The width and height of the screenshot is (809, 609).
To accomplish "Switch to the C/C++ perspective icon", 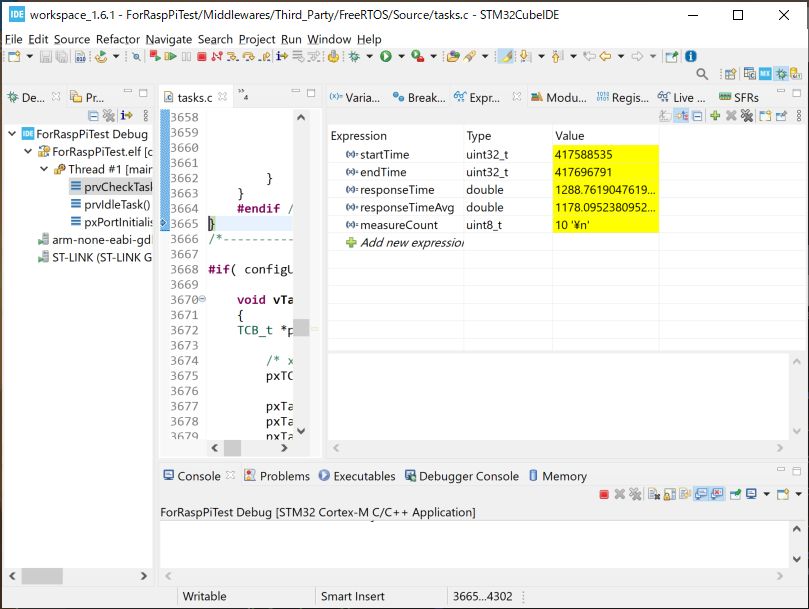I will pyautogui.click(x=749, y=74).
